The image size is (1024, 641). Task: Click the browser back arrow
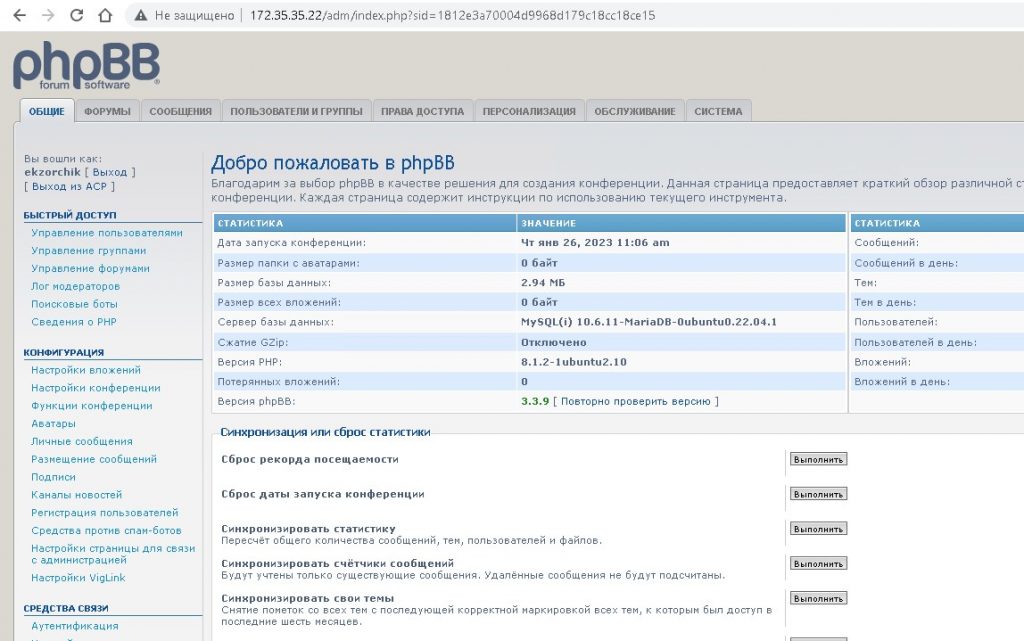pos(19,16)
